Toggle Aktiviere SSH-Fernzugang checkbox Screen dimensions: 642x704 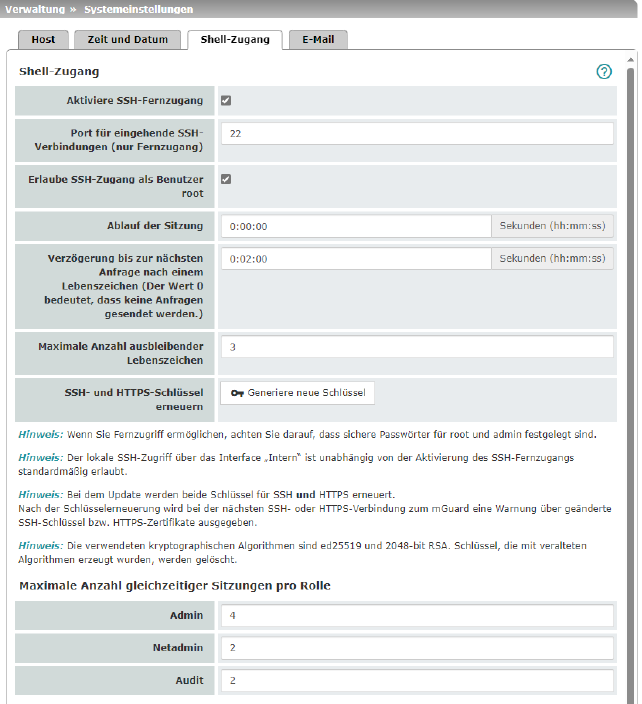pos(226,101)
